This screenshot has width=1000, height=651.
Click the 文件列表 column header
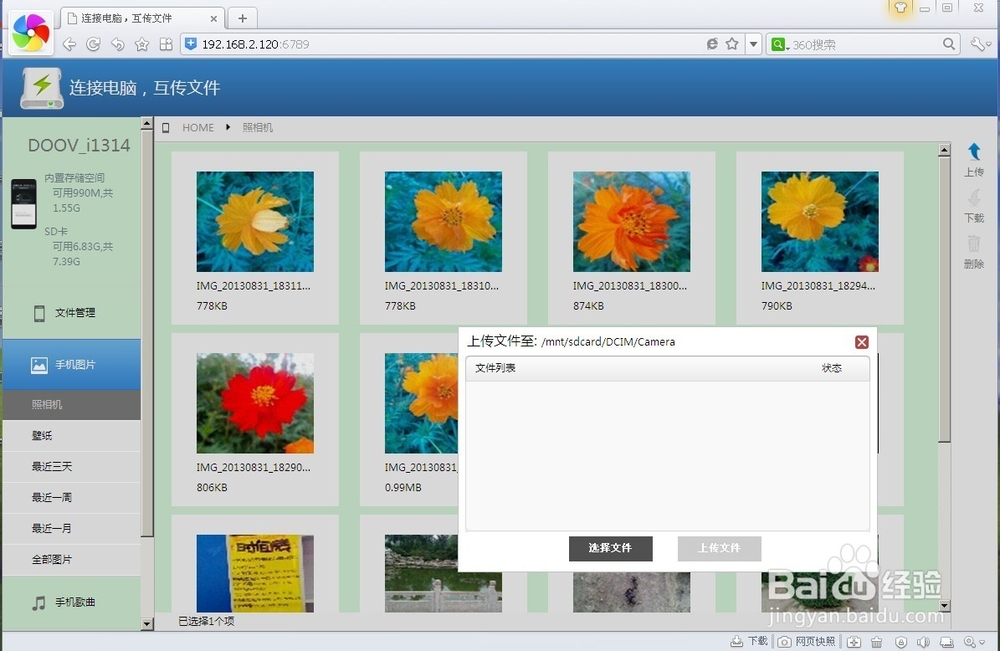[x=496, y=368]
